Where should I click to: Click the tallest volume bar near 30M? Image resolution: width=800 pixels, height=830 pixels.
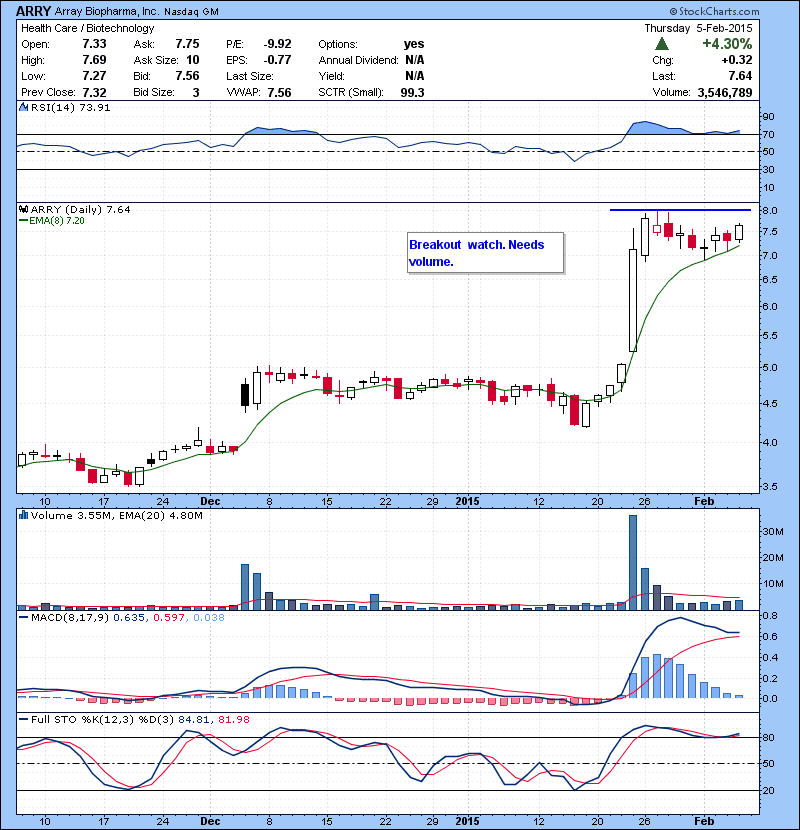(633, 562)
